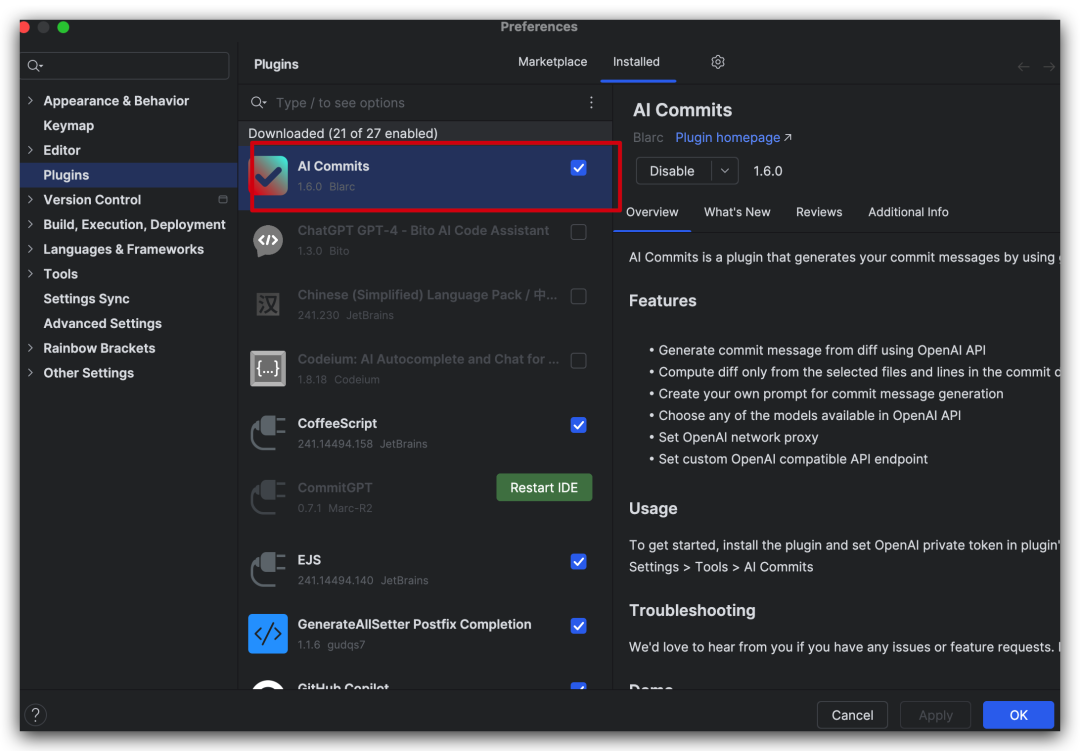Screen dimensions: 1080x751
Task: Enable the Chinese Language Pack checkbox
Action: click(579, 296)
